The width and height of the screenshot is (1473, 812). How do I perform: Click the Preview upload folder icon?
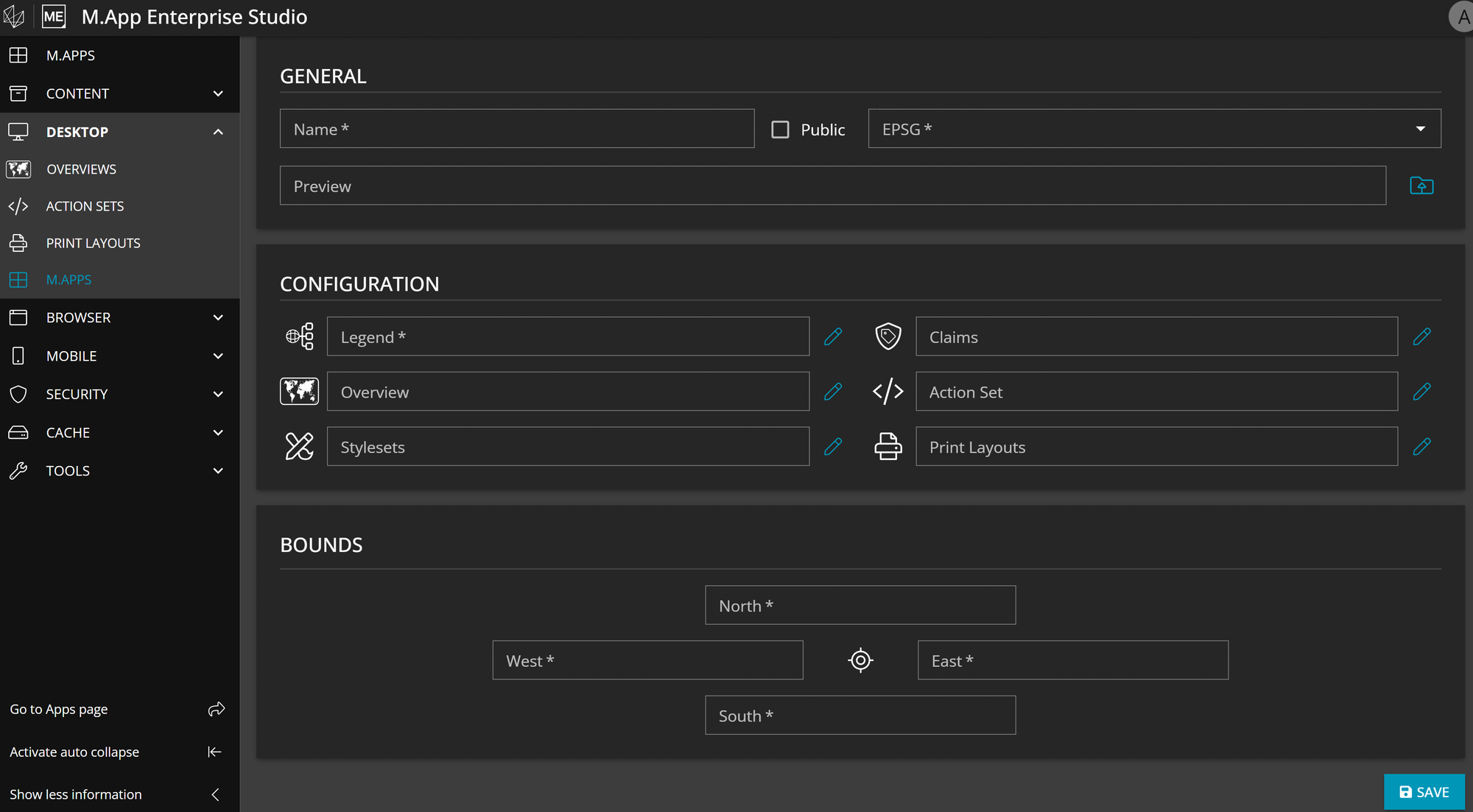[x=1421, y=186]
